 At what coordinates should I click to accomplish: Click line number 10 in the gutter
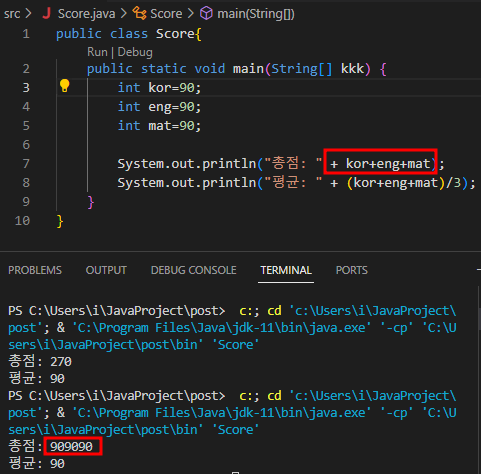[x=22, y=221]
